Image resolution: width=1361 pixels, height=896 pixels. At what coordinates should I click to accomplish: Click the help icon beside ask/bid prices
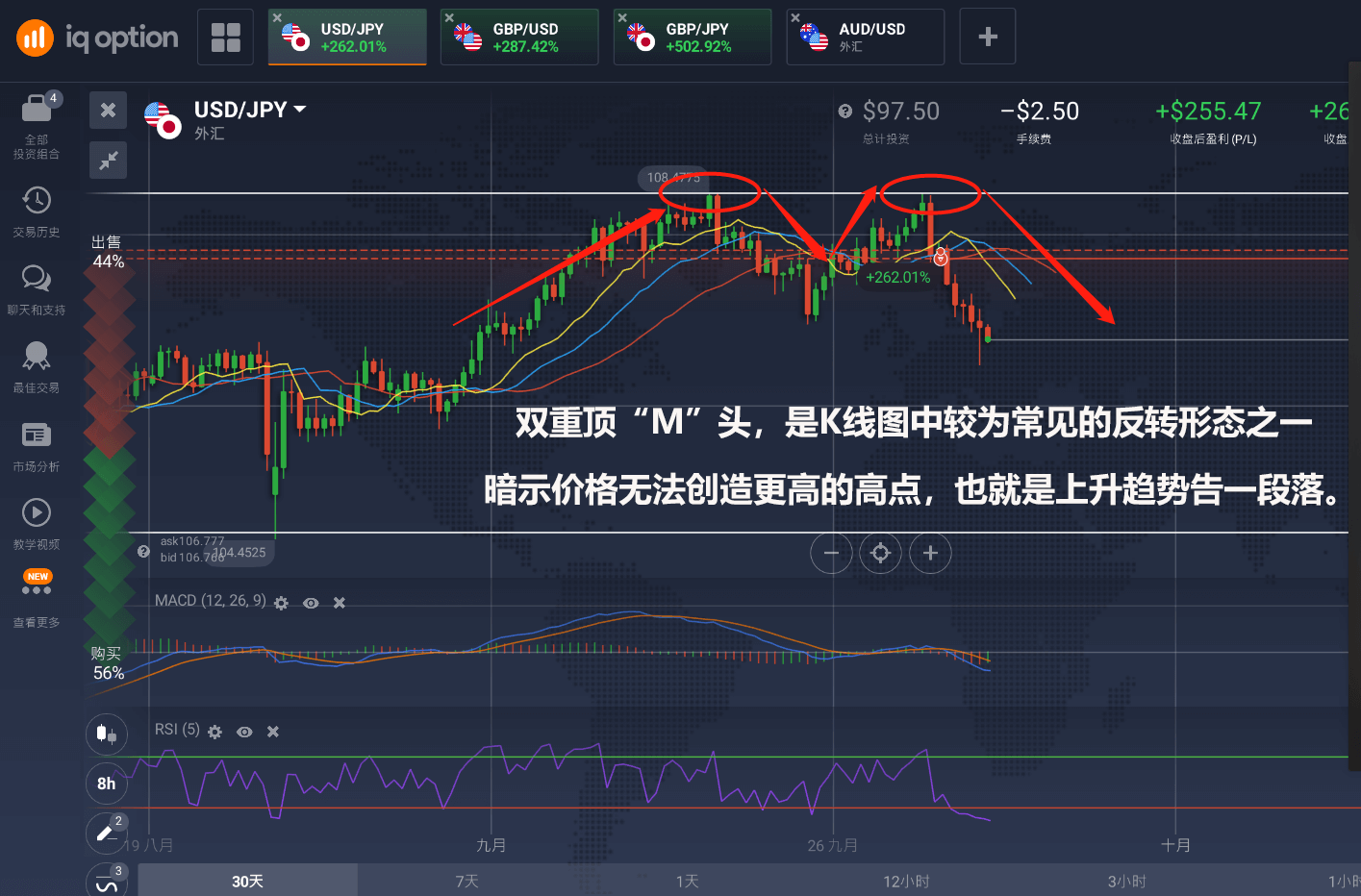point(143,551)
